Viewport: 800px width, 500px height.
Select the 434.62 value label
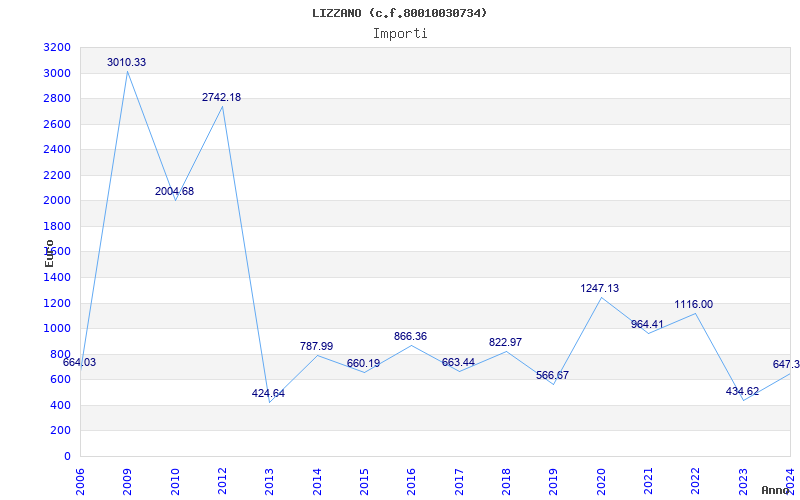(742, 391)
